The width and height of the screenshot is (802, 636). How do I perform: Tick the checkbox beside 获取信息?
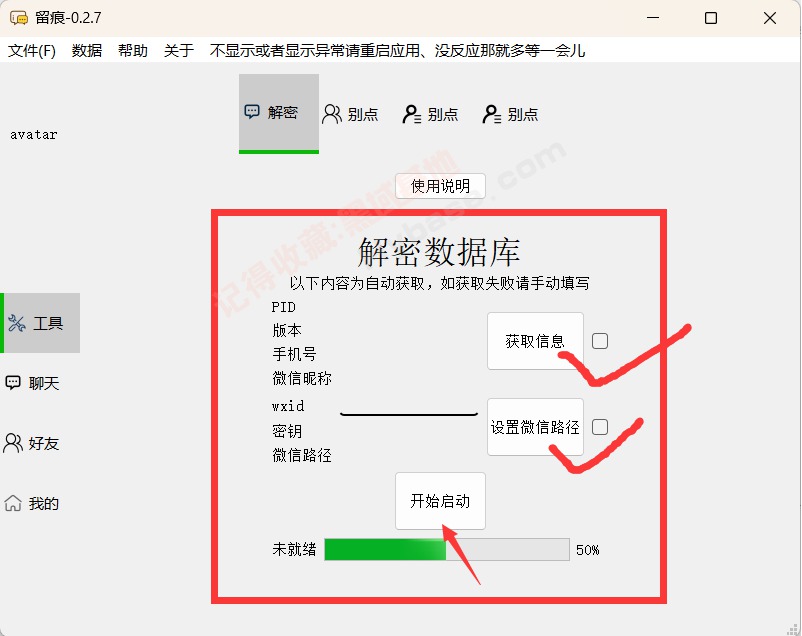pos(600,341)
